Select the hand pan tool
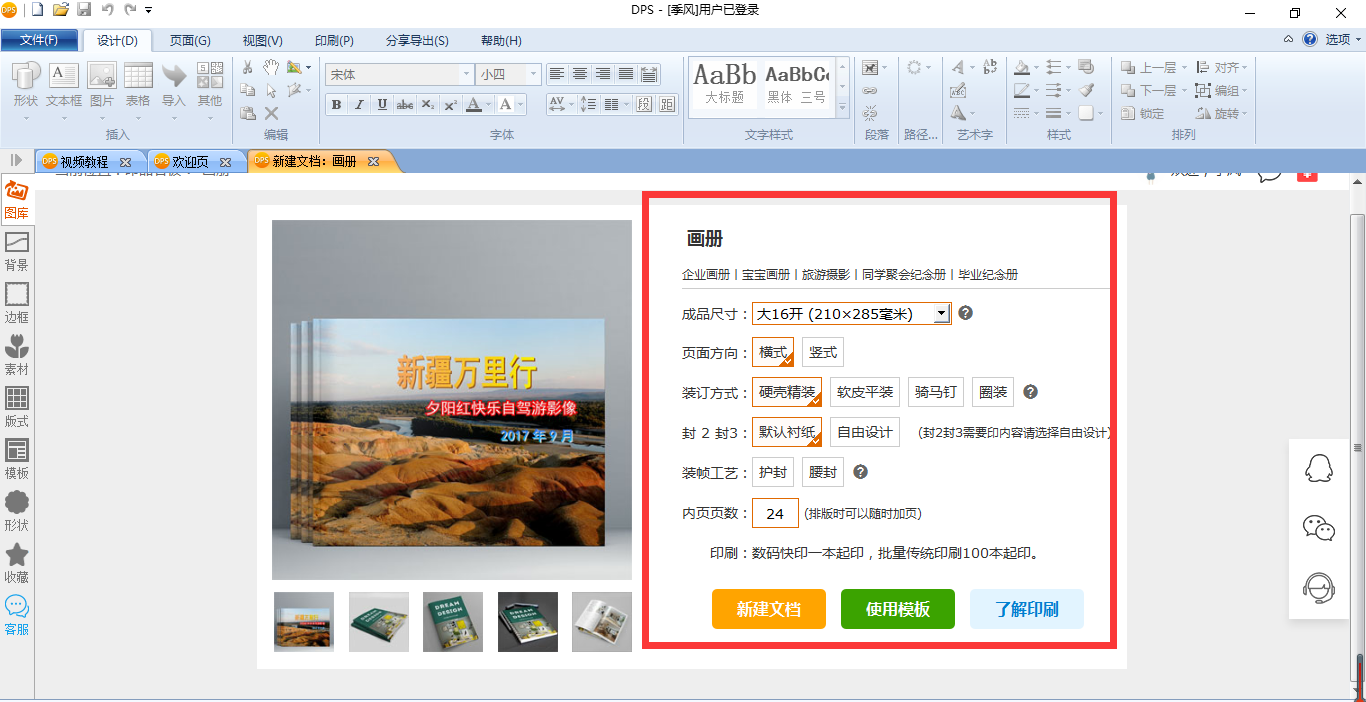This screenshot has width=1366, height=702. click(x=271, y=68)
